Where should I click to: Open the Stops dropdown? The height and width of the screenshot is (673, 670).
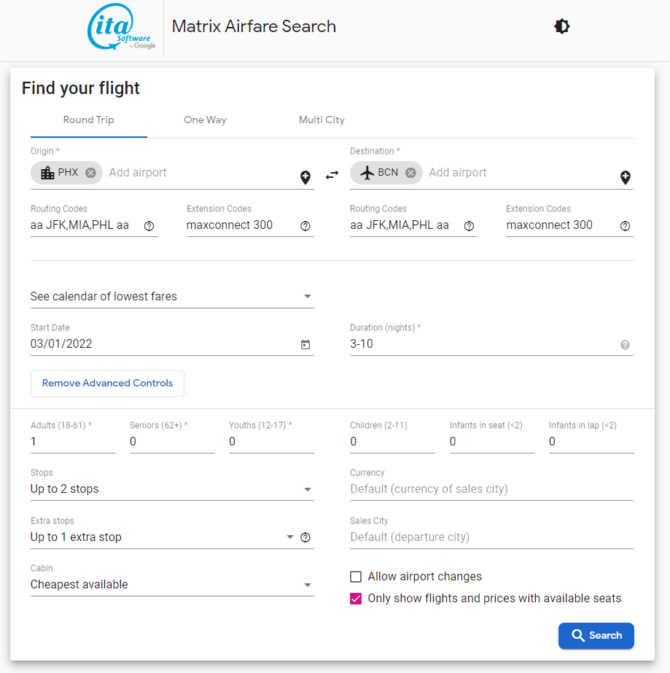172,489
